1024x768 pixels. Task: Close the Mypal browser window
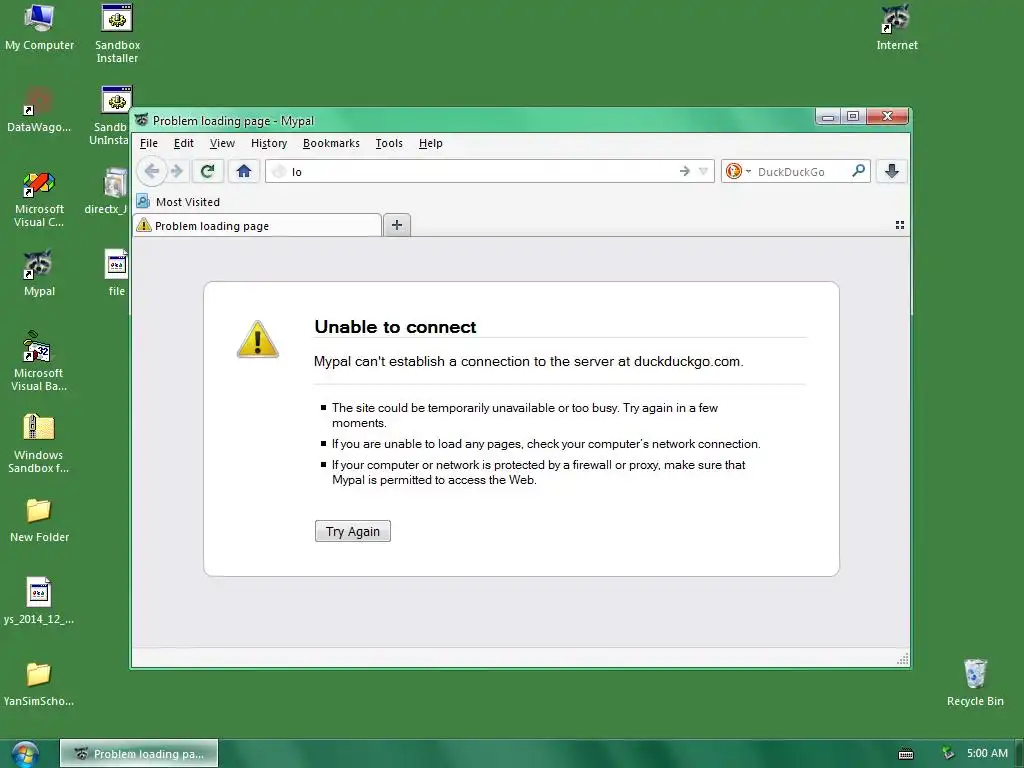point(887,117)
